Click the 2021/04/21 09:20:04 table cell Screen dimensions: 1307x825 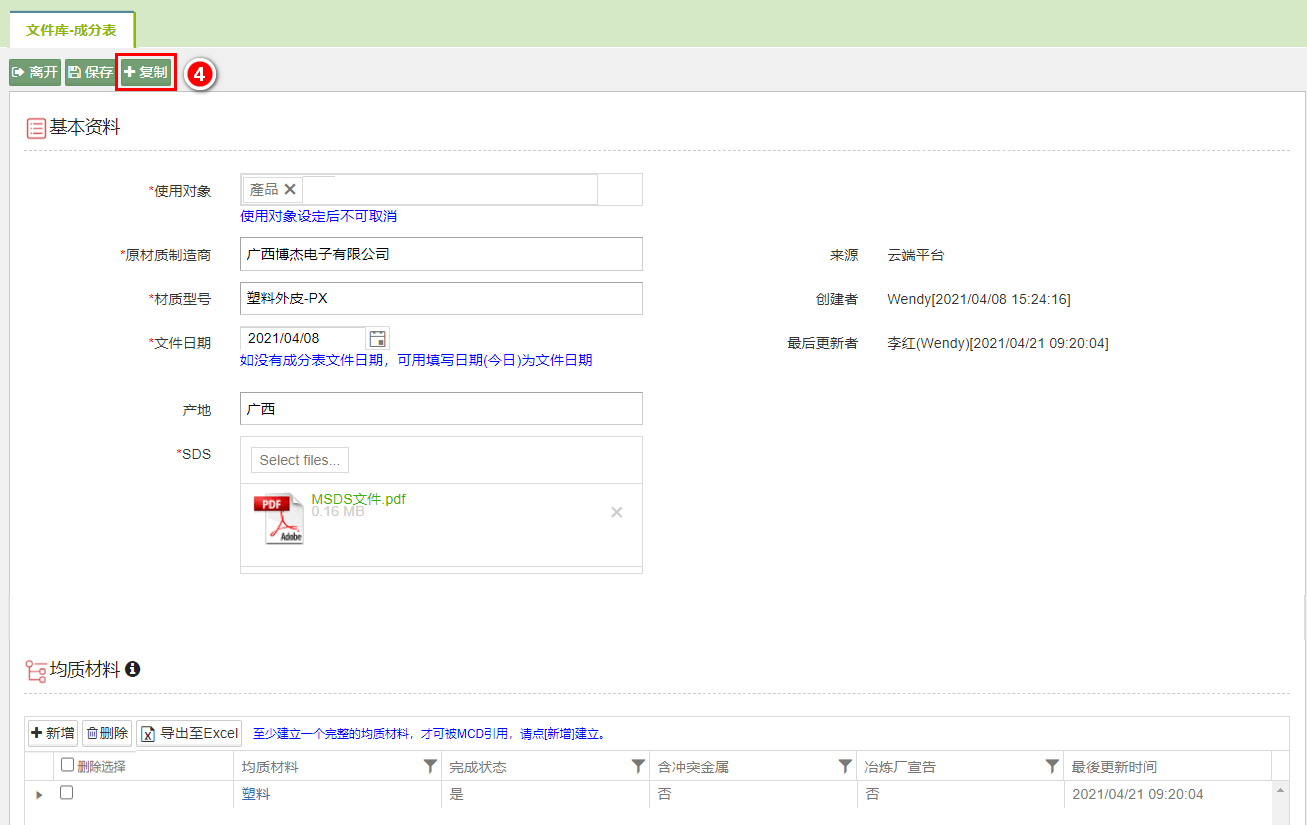(1137, 794)
